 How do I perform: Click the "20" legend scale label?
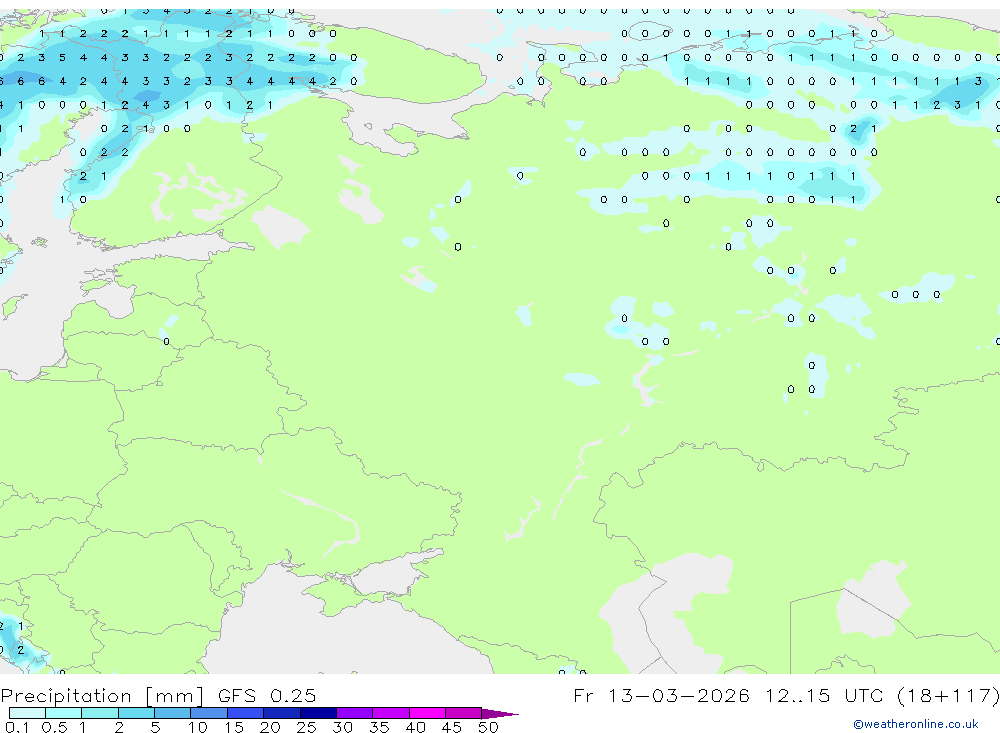click(270, 727)
